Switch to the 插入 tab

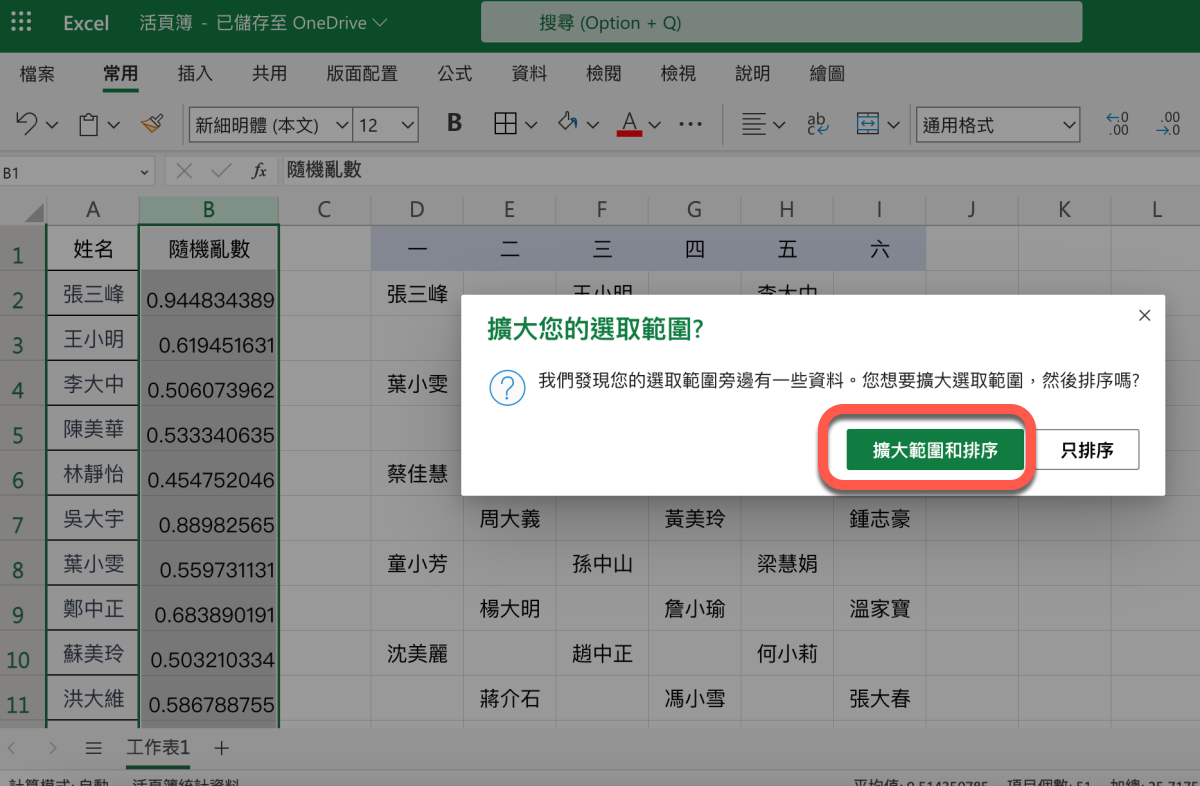[x=195, y=74]
